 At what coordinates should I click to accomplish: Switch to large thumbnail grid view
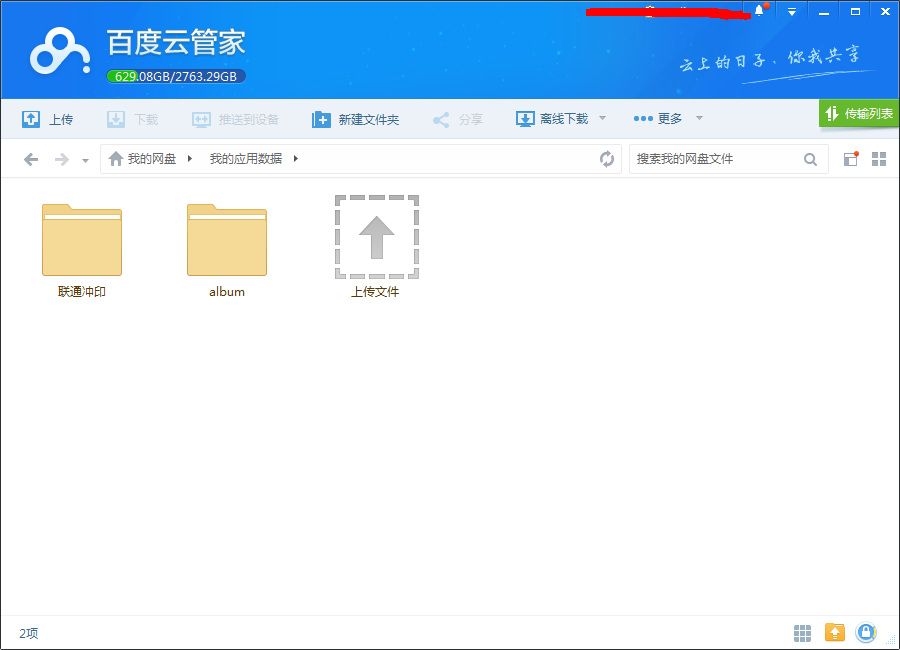tap(879, 159)
